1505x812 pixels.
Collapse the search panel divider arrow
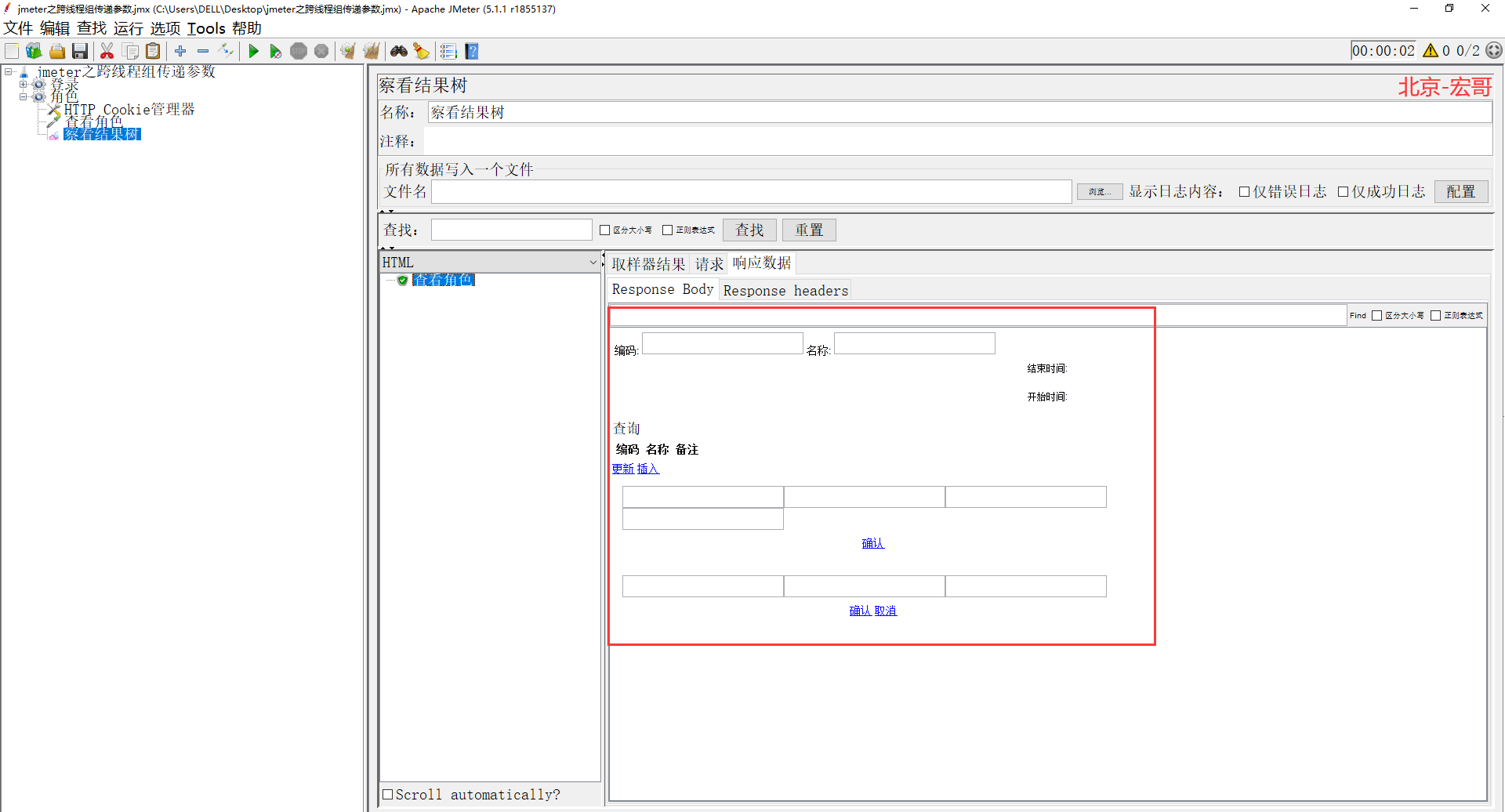pyautogui.click(x=383, y=248)
